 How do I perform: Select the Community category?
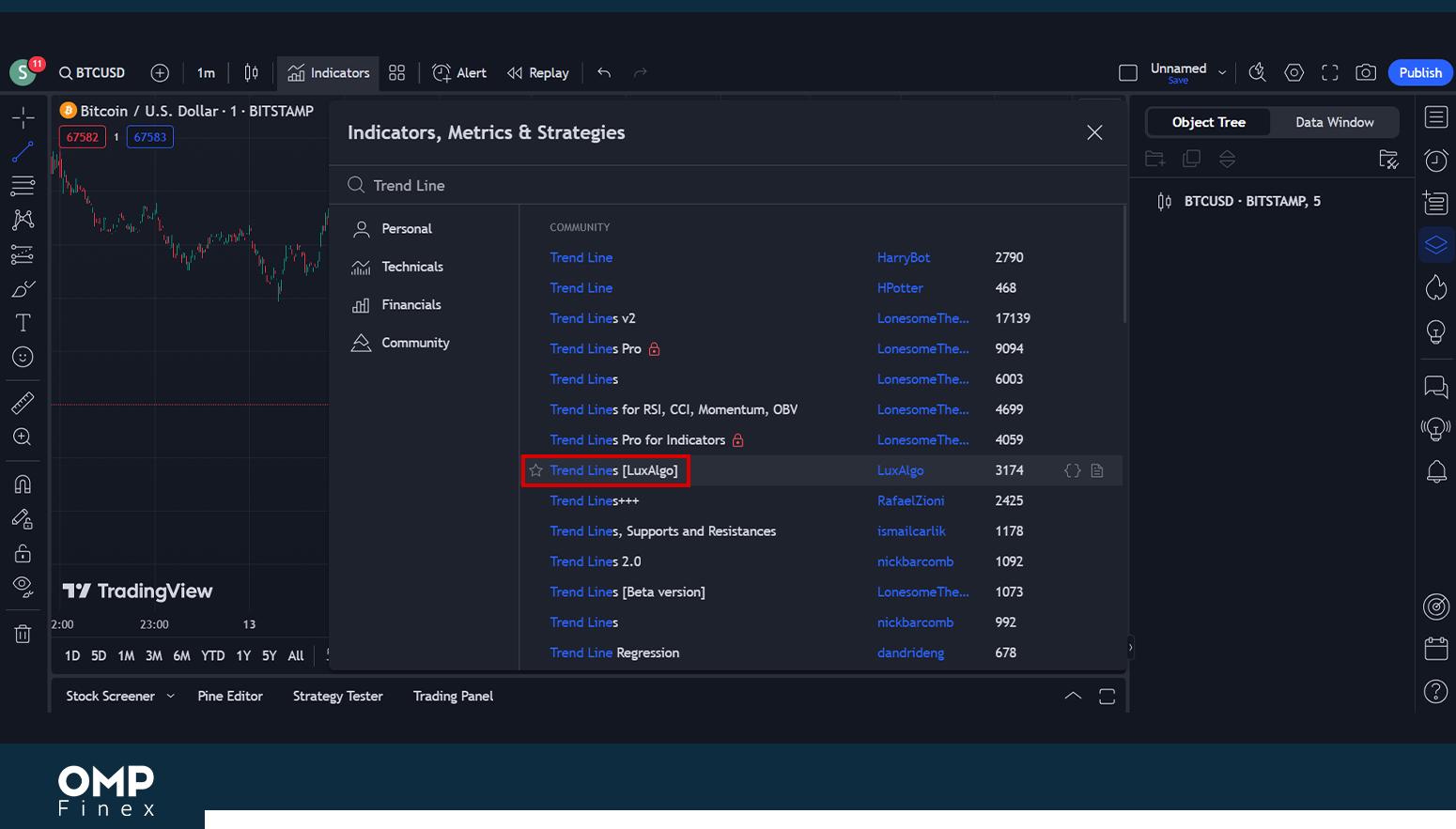pyautogui.click(x=415, y=343)
